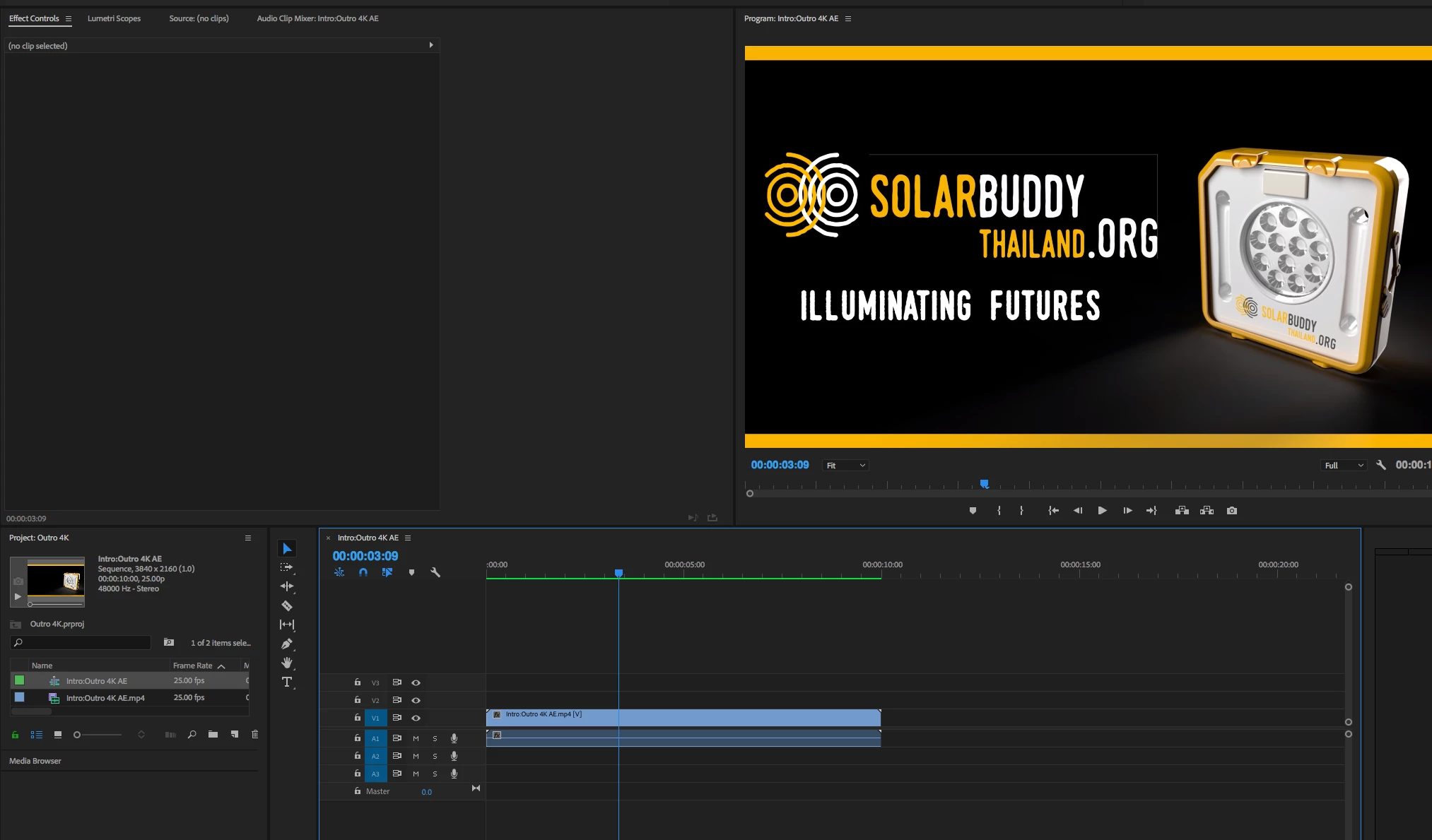Viewport: 1432px width, 840px height.
Task: Click Export Frame camera icon
Action: click(x=1232, y=511)
